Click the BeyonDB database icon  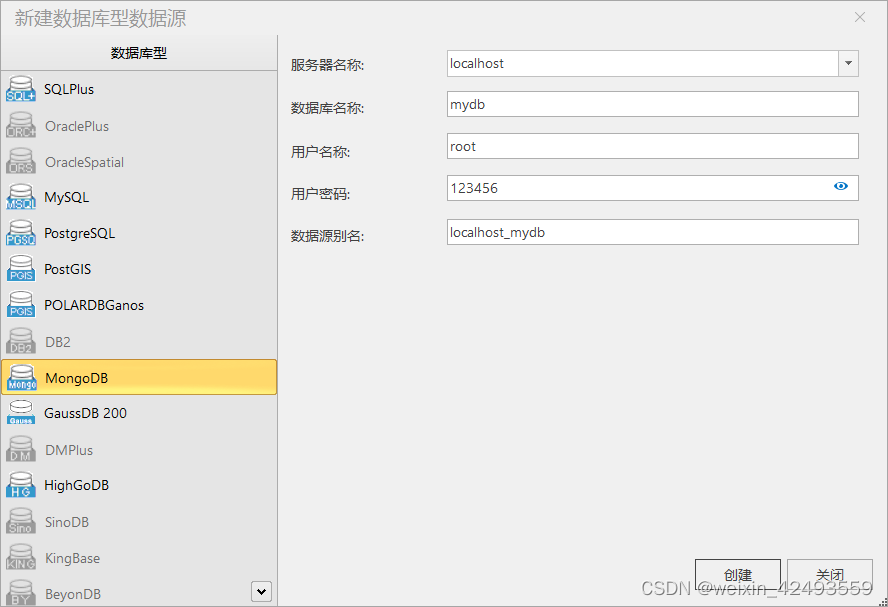click(21, 593)
